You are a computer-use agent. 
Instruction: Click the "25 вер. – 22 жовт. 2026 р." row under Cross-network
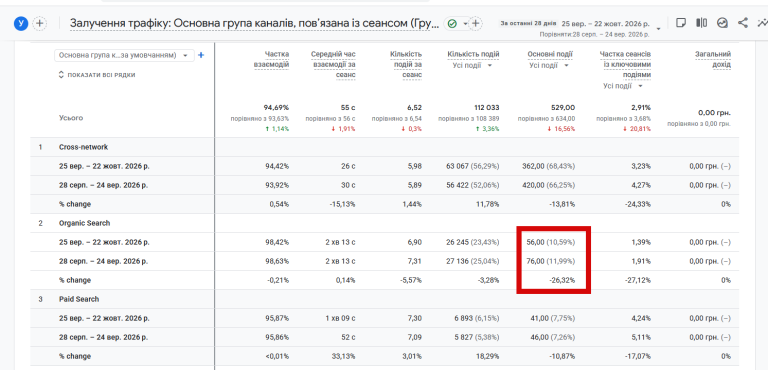(104, 166)
